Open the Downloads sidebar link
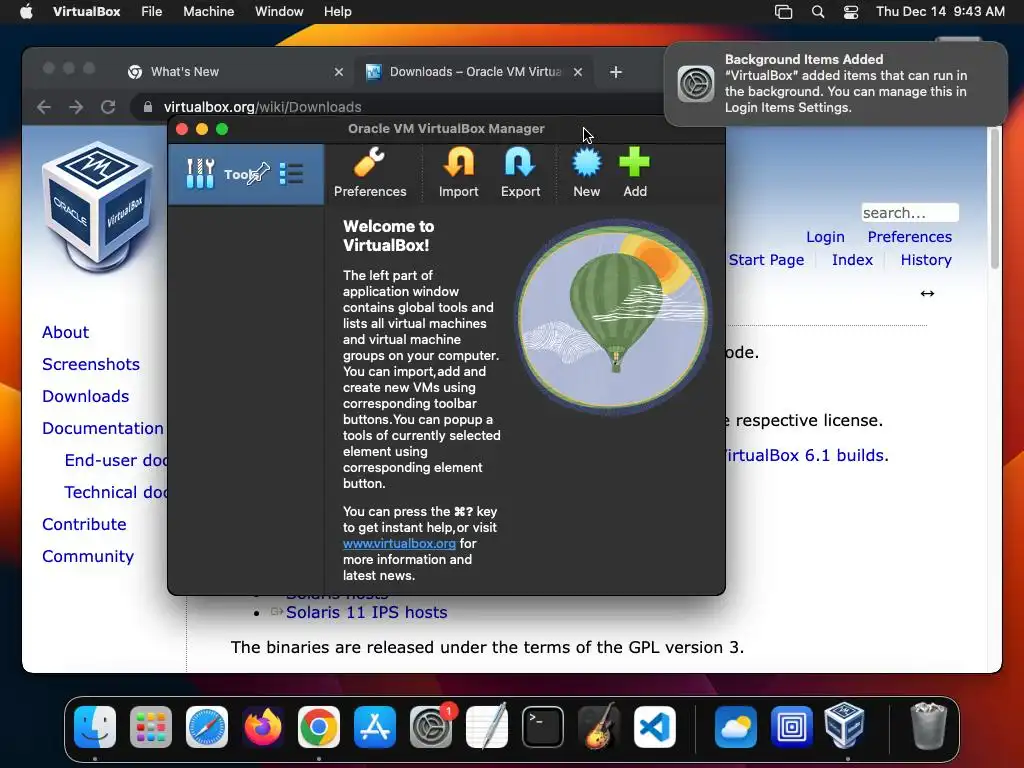Screen dimensions: 1024x768 coord(86,396)
